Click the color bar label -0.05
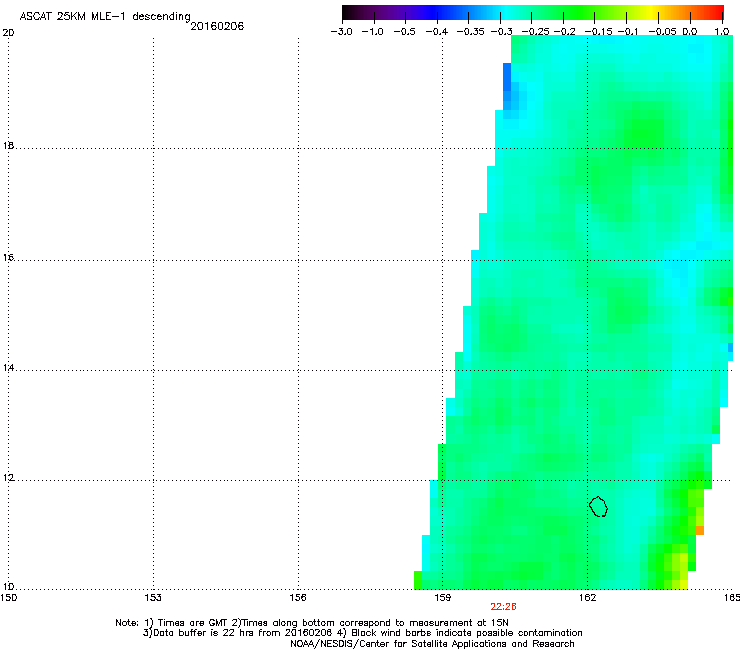740x650 pixels. 662,32
